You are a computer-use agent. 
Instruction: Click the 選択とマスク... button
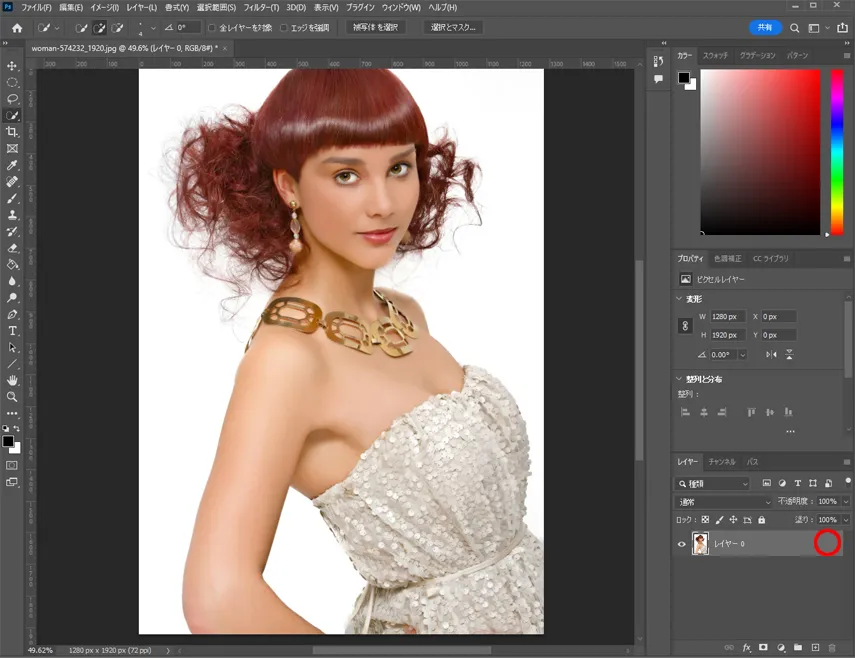pyautogui.click(x=453, y=28)
